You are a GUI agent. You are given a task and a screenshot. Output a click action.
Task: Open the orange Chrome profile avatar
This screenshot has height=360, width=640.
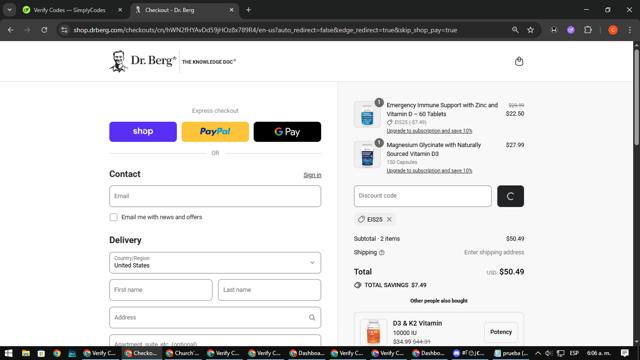point(613,30)
